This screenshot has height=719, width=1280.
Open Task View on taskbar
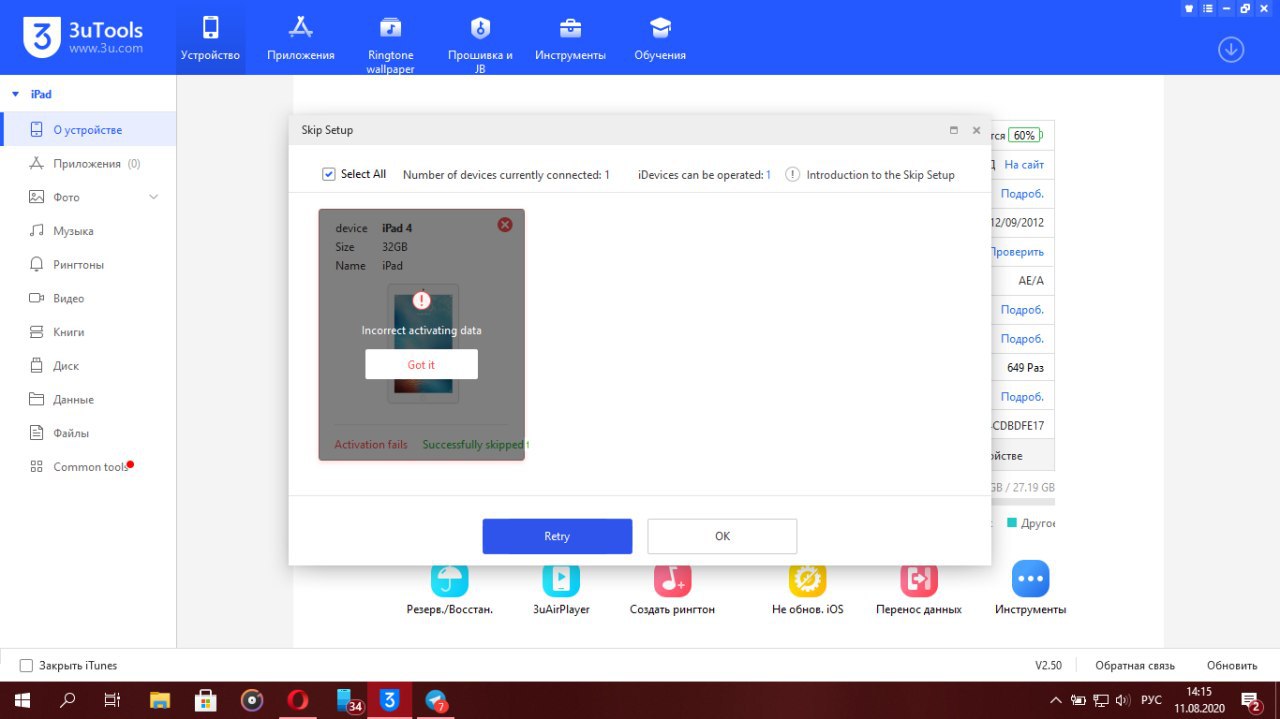point(113,700)
